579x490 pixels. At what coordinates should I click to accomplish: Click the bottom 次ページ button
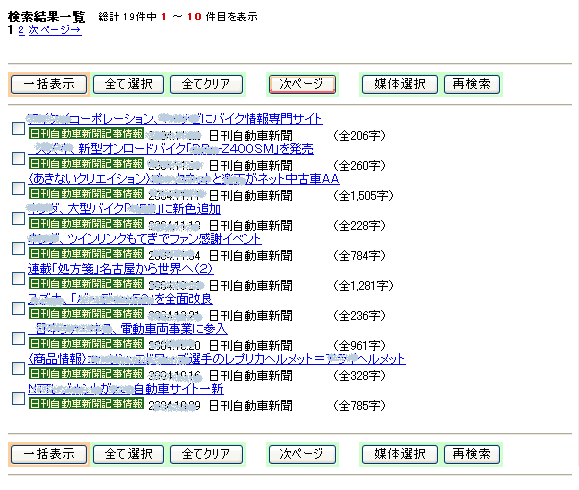tap(302, 454)
